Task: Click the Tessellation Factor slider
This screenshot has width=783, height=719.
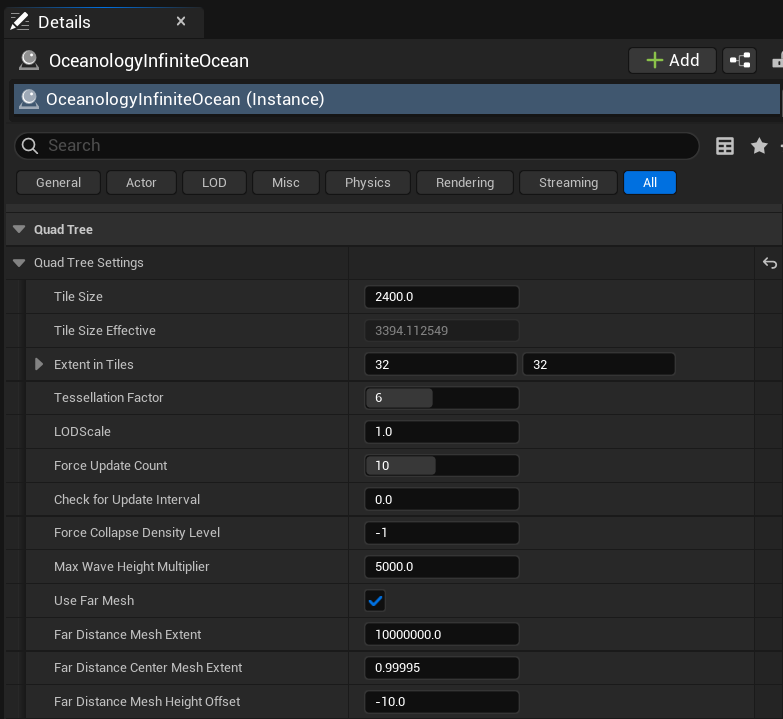Action: [442, 398]
